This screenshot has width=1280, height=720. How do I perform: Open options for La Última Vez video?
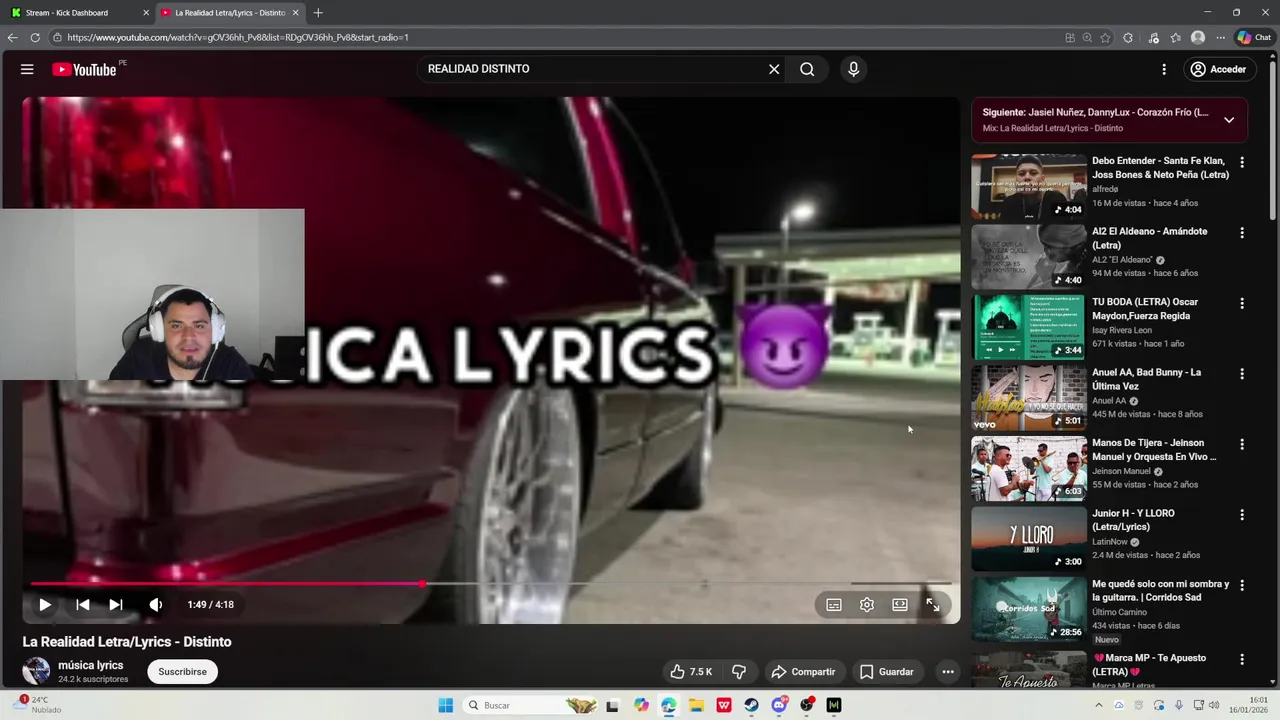click(1242, 373)
